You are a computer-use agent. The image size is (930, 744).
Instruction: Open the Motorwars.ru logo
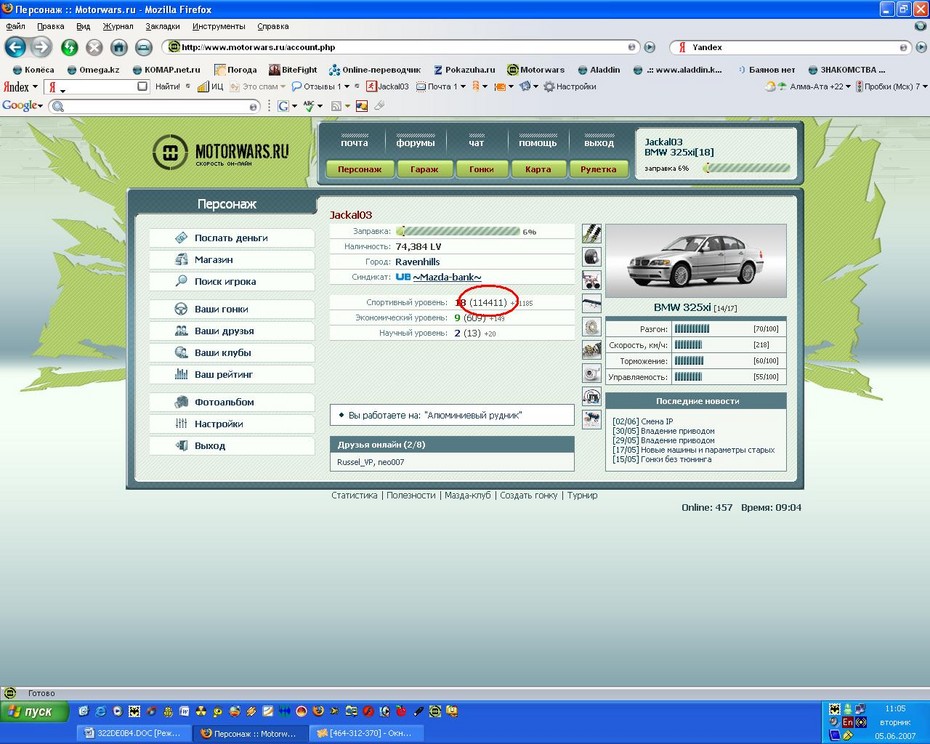(221, 152)
